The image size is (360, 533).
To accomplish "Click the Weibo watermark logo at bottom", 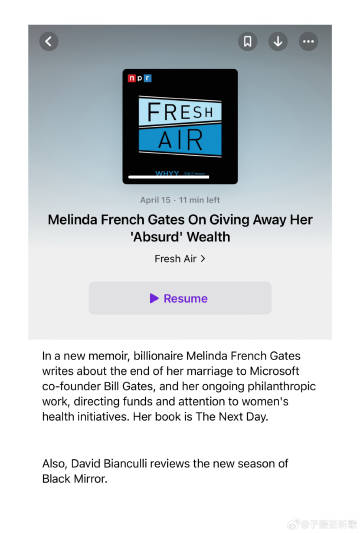I will pyautogui.click(x=294, y=524).
